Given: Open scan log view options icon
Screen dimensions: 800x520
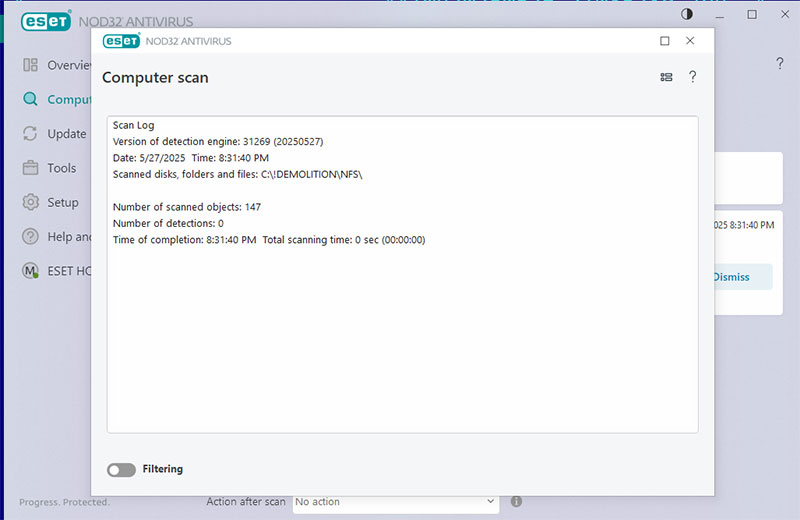Looking at the screenshot, I should click(666, 77).
